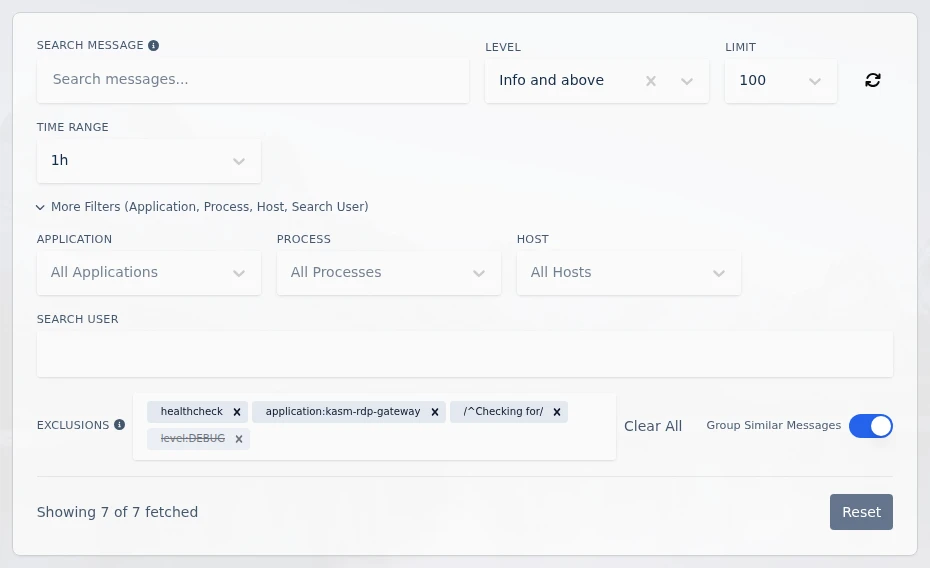
Task: Remove the level:DEBUG exclusion tag
Action: pos(239,439)
